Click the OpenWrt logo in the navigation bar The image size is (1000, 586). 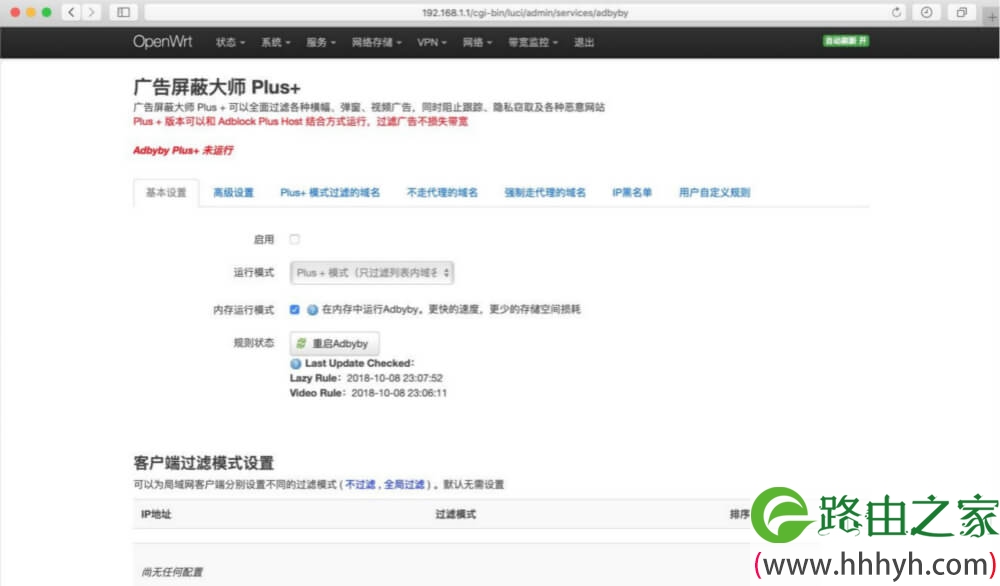162,42
